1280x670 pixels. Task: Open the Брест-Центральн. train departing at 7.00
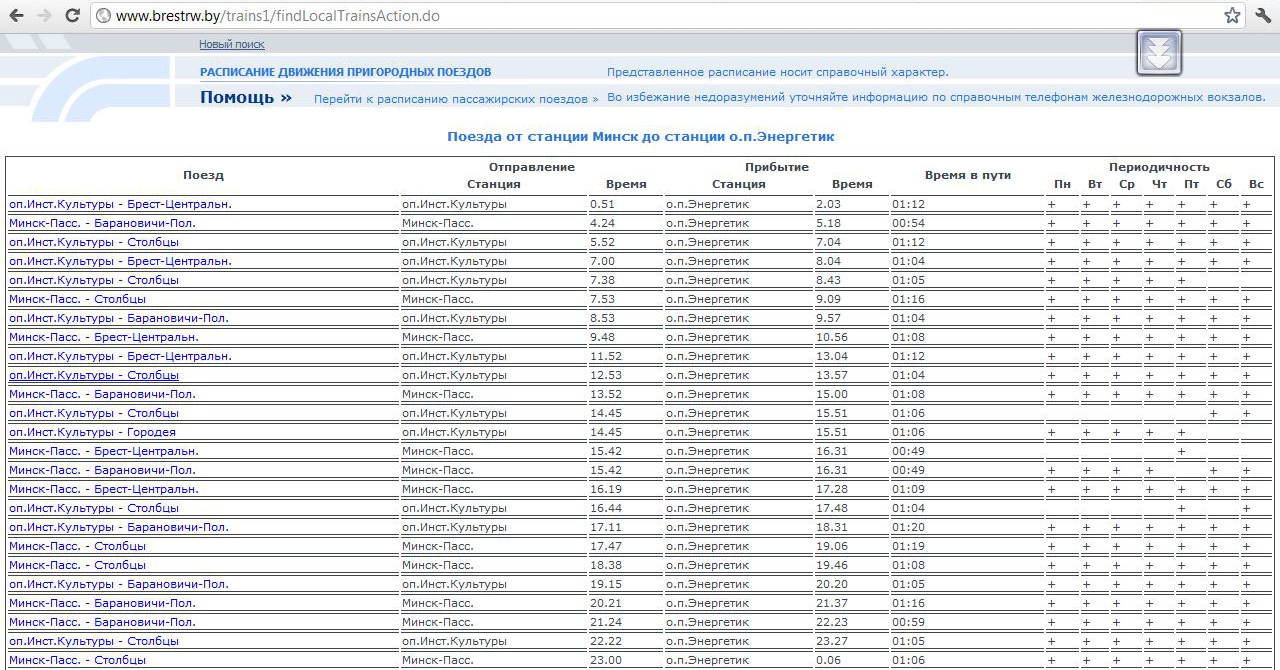pos(120,261)
